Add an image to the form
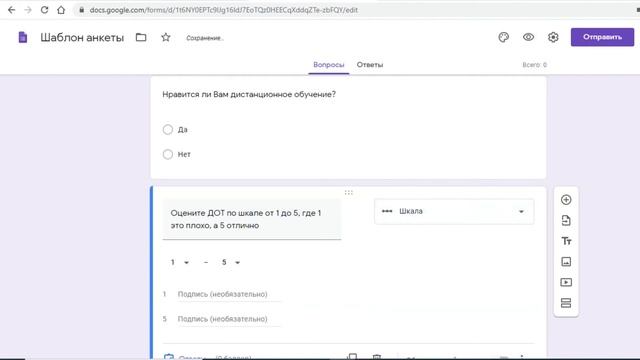This screenshot has height=360, width=640. point(566,262)
